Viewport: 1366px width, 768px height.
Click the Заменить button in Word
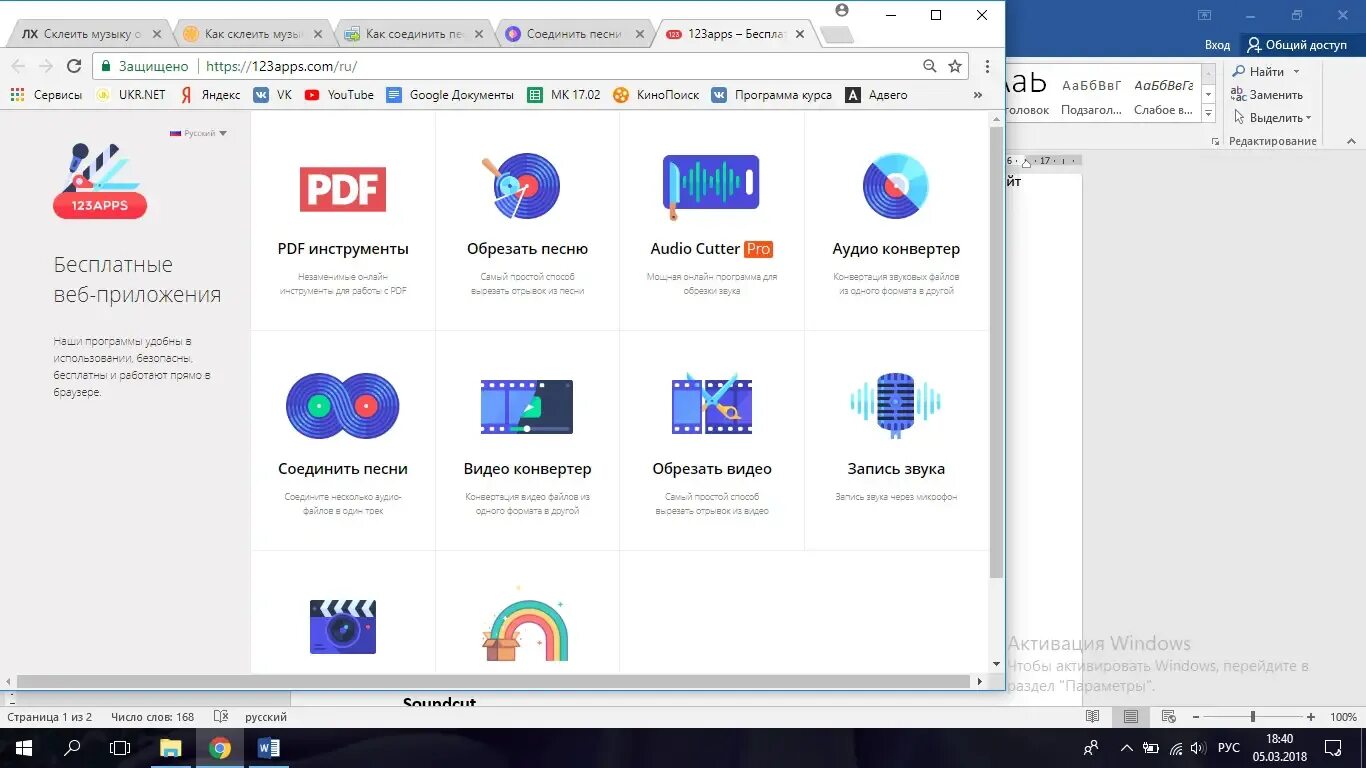tap(1268, 95)
